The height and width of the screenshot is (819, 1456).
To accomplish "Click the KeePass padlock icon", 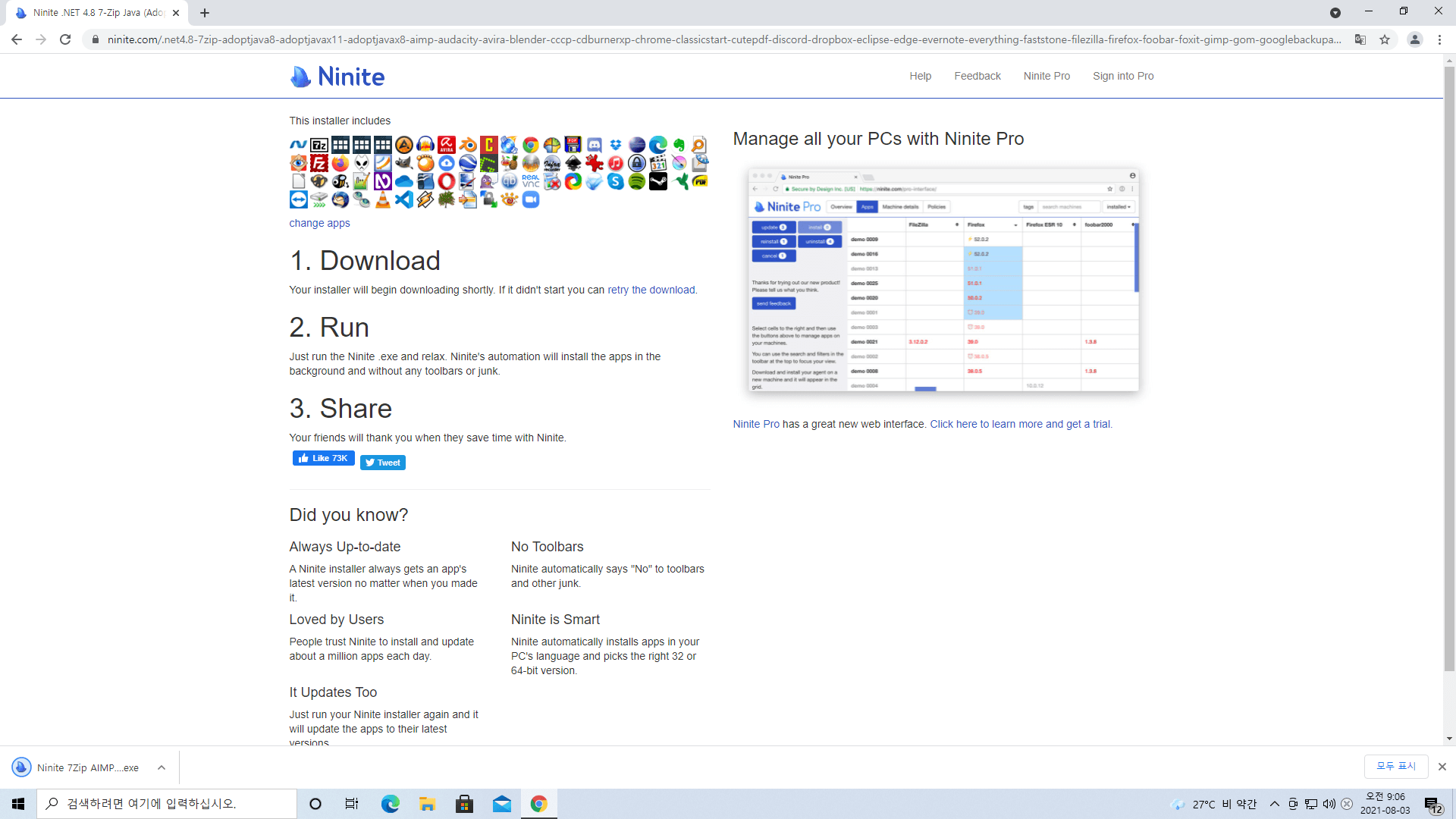I will click(637, 163).
